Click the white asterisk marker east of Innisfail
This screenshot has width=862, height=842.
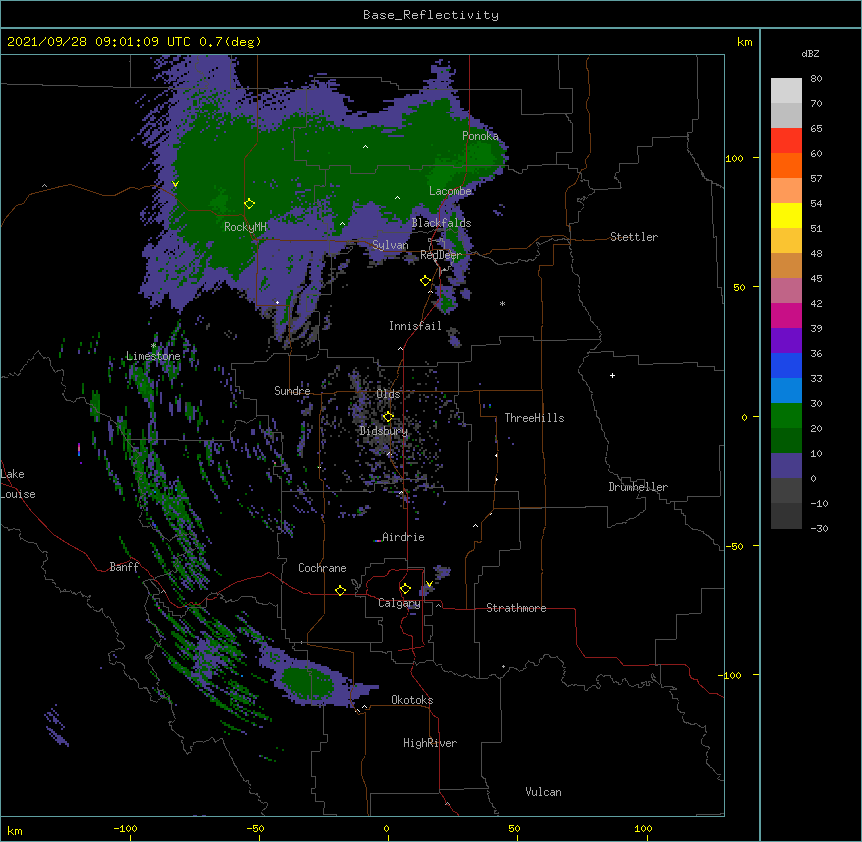pos(502,303)
